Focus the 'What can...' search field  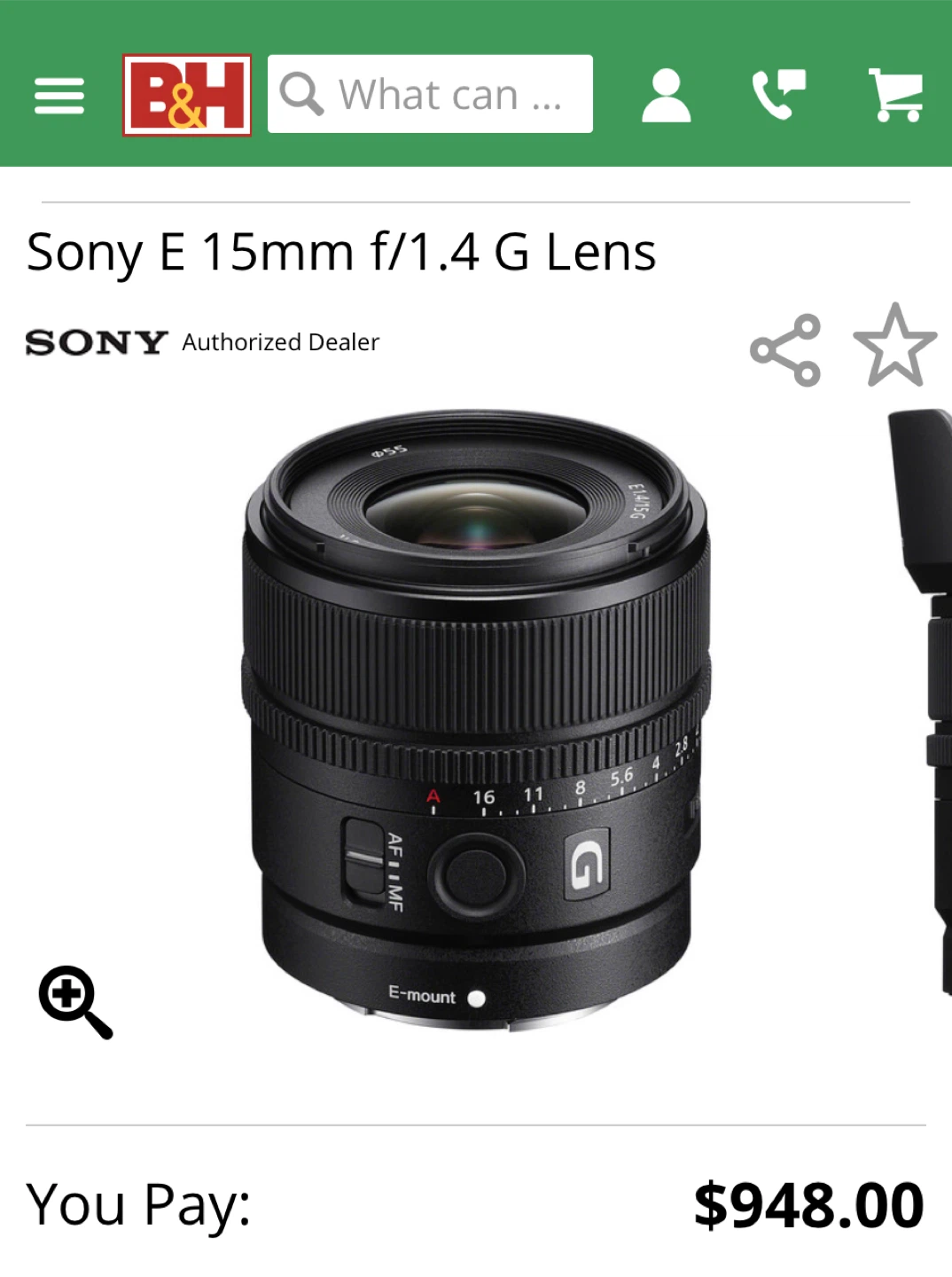click(x=430, y=94)
